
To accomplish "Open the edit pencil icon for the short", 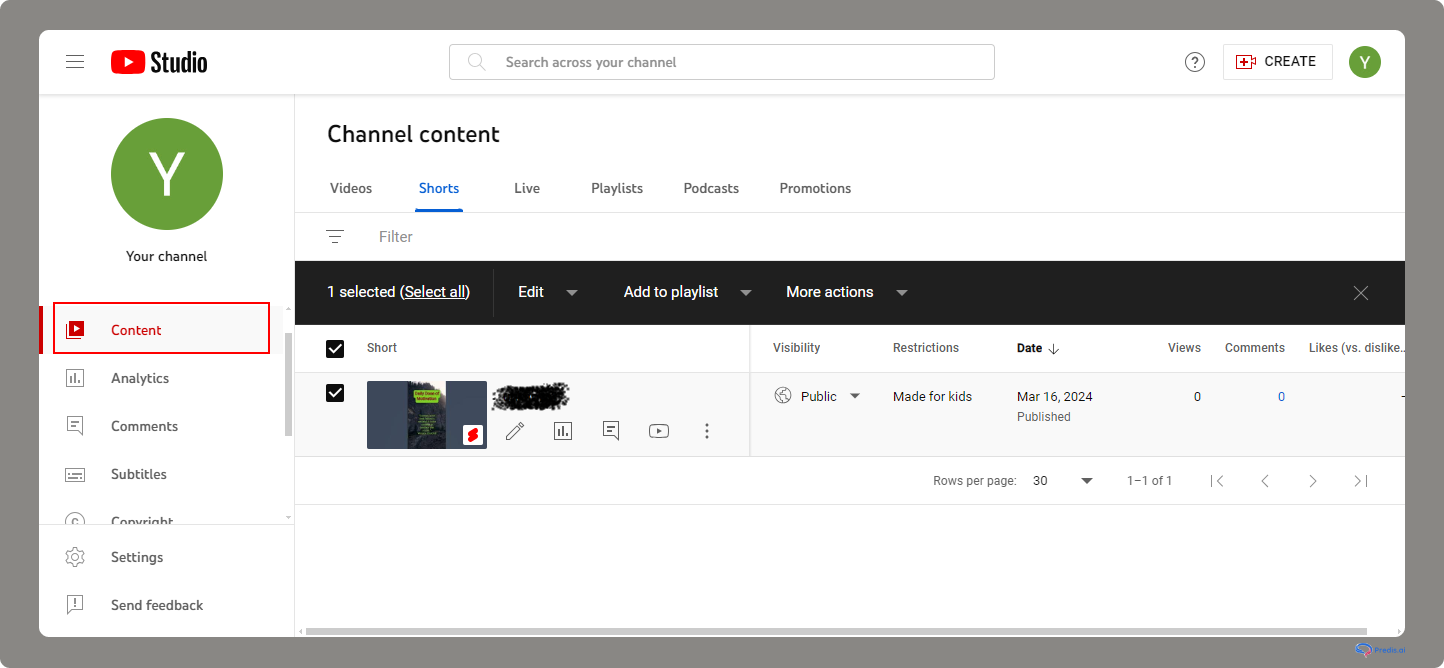I will click(x=515, y=430).
